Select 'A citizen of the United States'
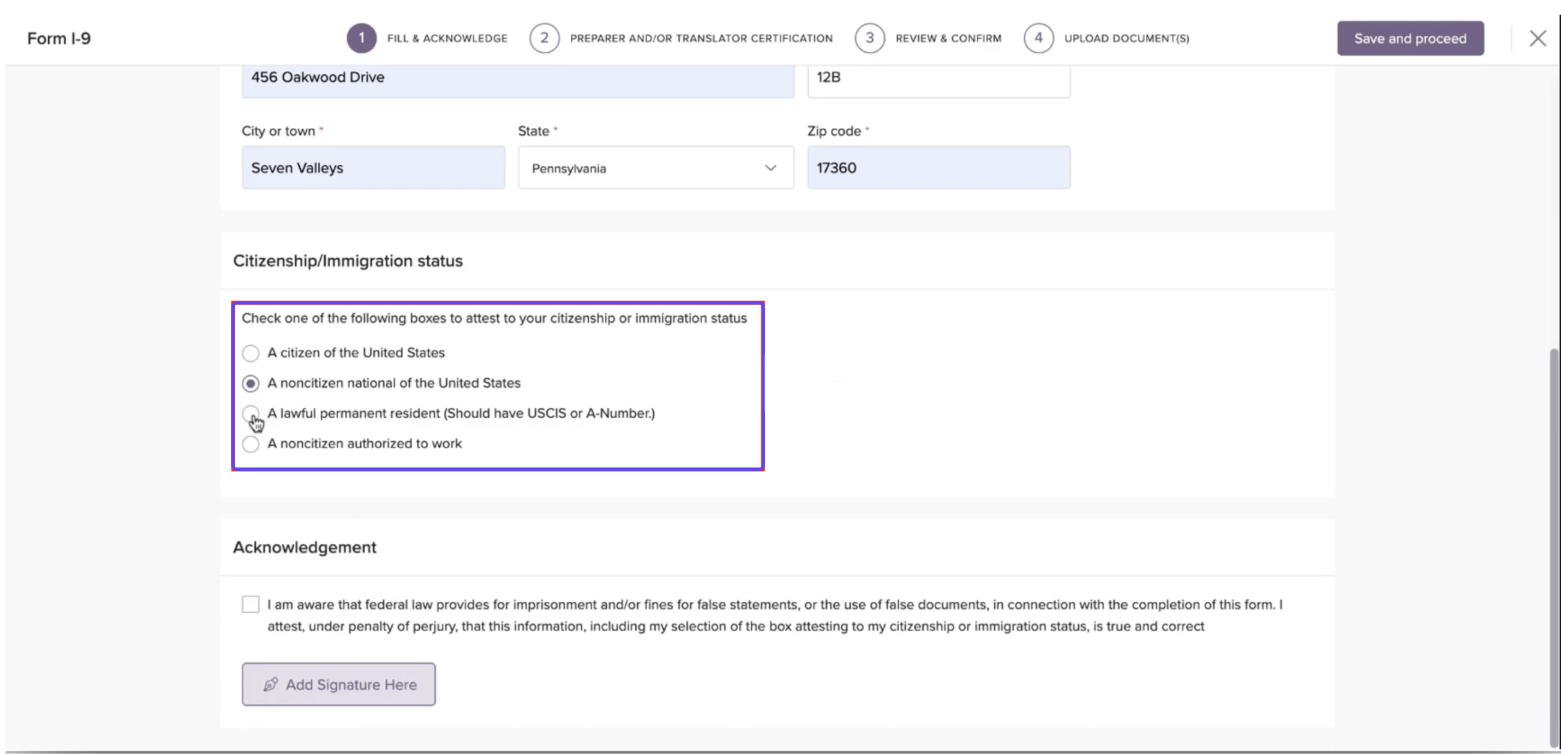 (x=251, y=353)
